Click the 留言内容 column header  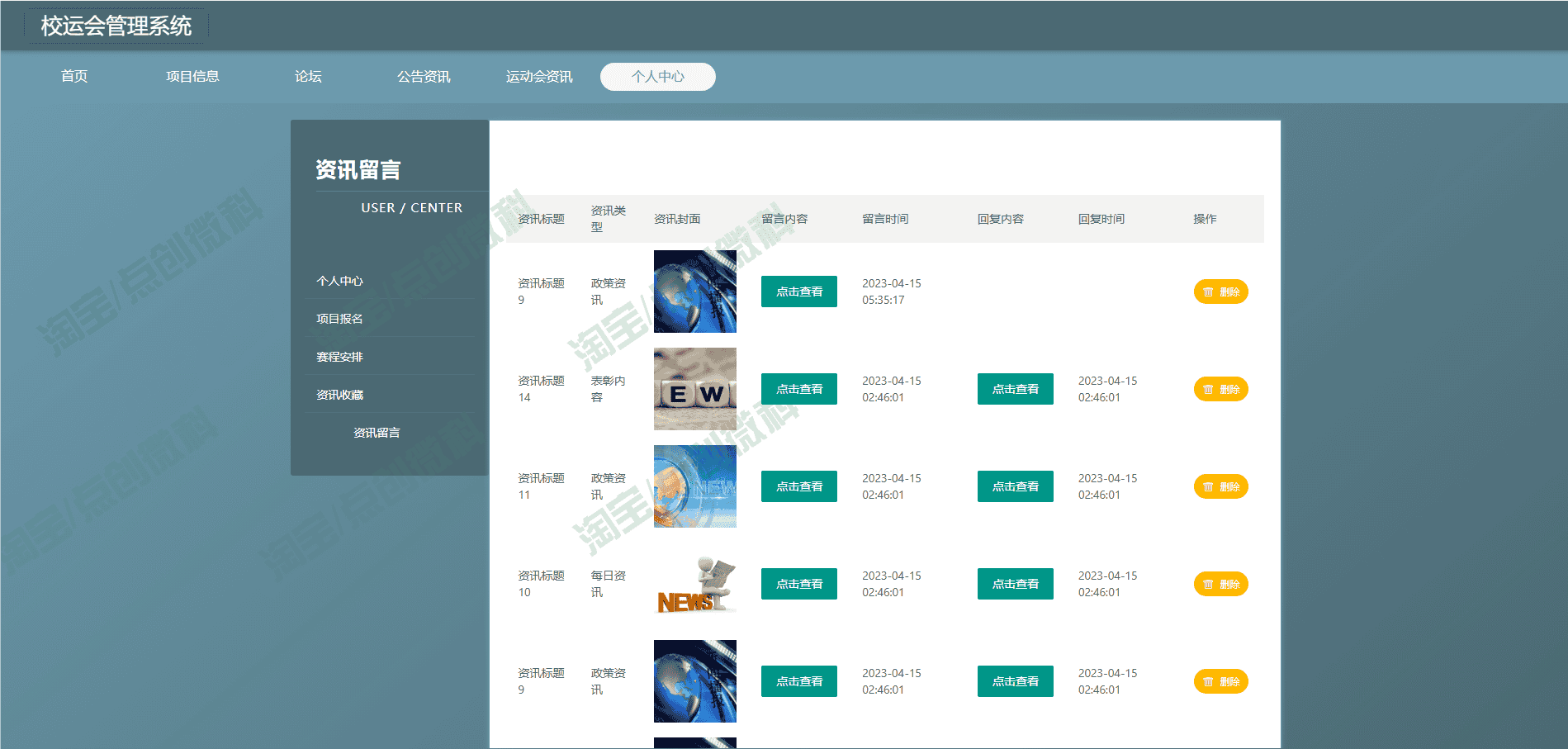pyautogui.click(x=784, y=219)
